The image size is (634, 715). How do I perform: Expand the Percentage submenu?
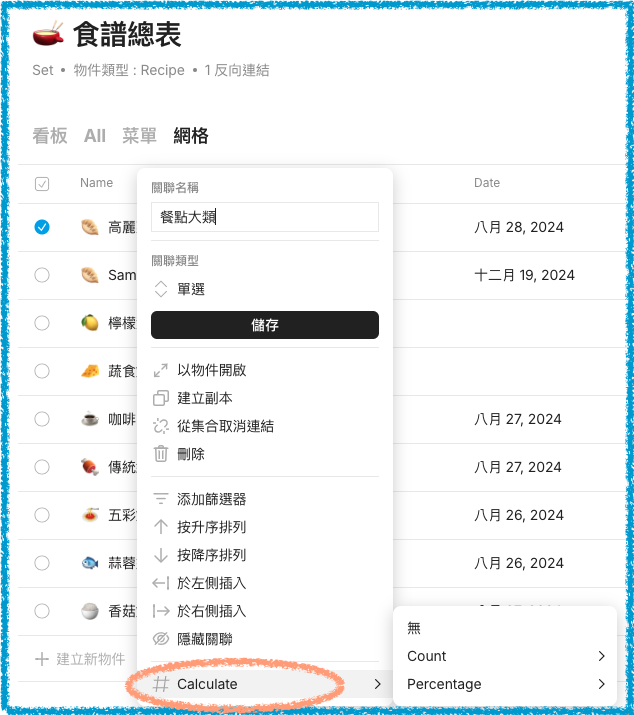[x=504, y=684]
